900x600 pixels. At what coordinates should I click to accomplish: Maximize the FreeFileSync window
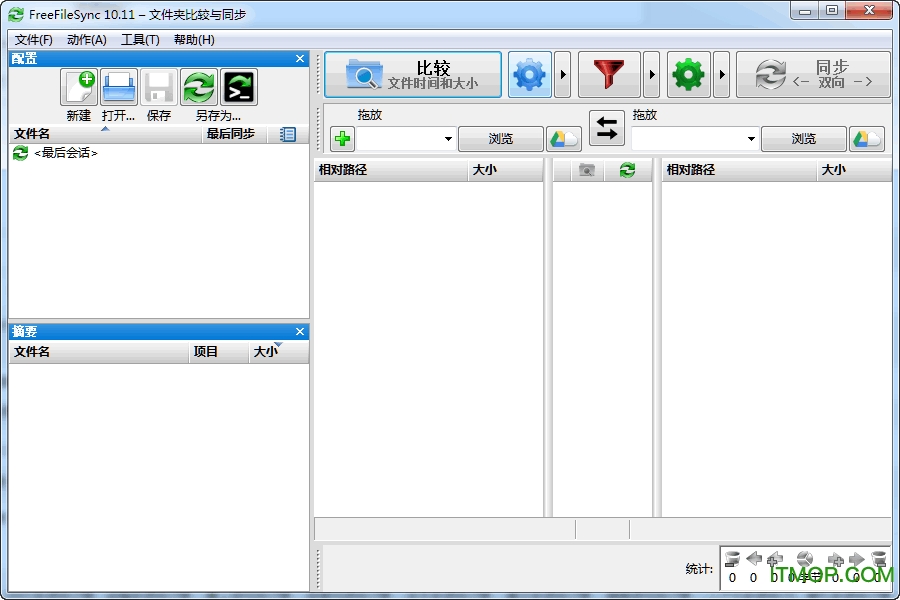click(832, 11)
